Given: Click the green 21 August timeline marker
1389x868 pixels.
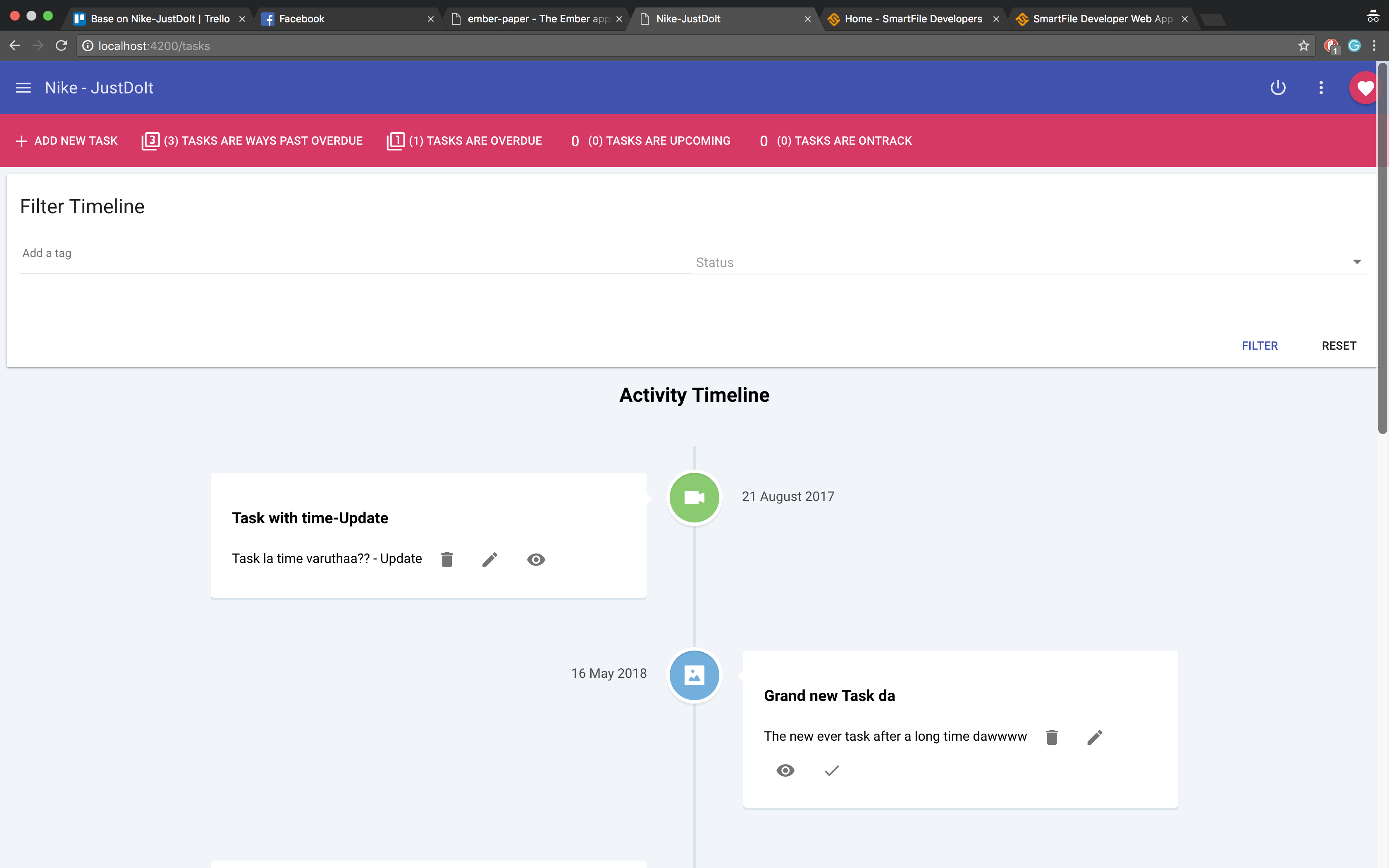Looking at the screenshot, I should (694, 497).
